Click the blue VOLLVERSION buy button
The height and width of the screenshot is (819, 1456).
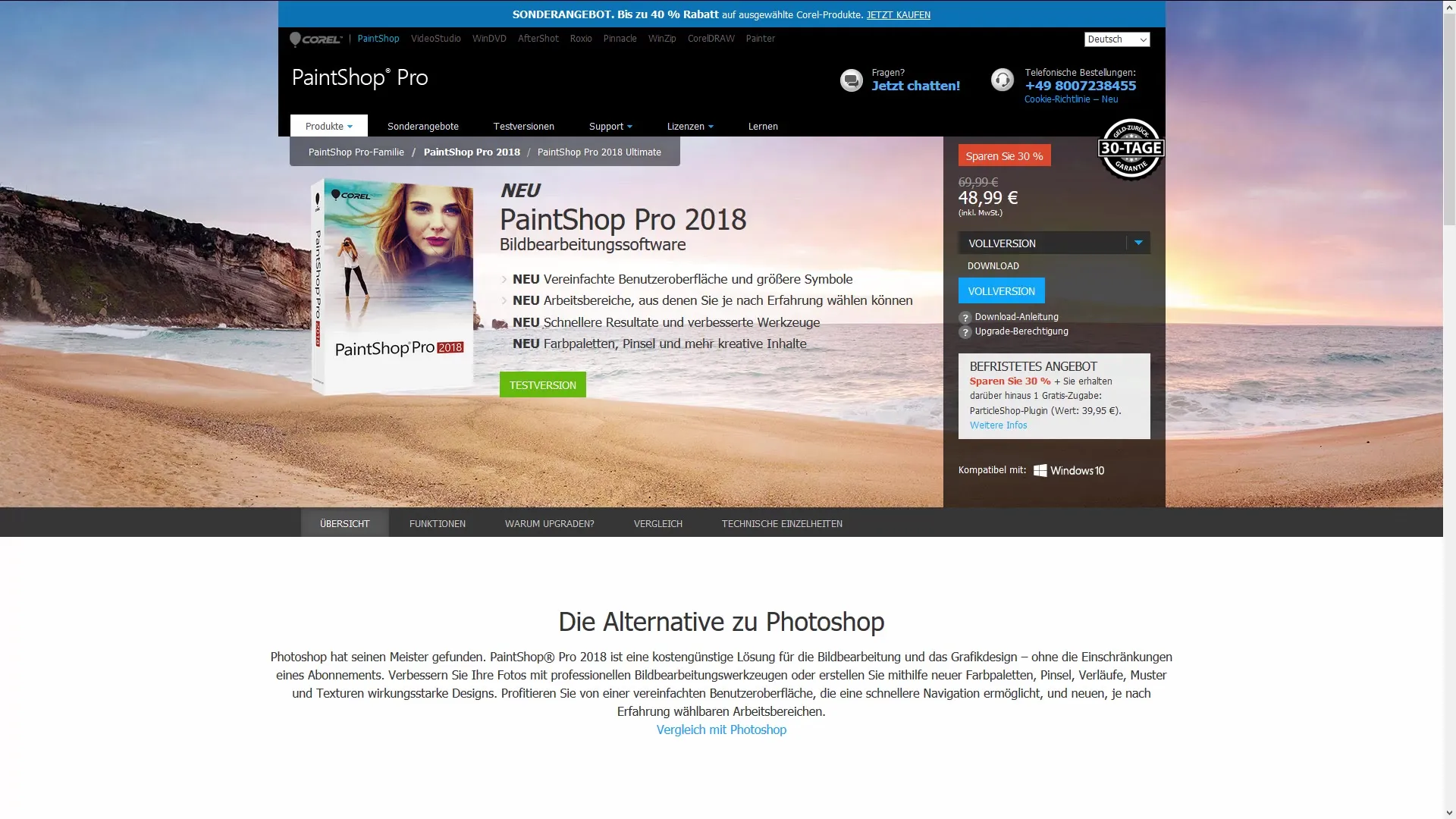pyautogui.click(x=1001, y=291)
